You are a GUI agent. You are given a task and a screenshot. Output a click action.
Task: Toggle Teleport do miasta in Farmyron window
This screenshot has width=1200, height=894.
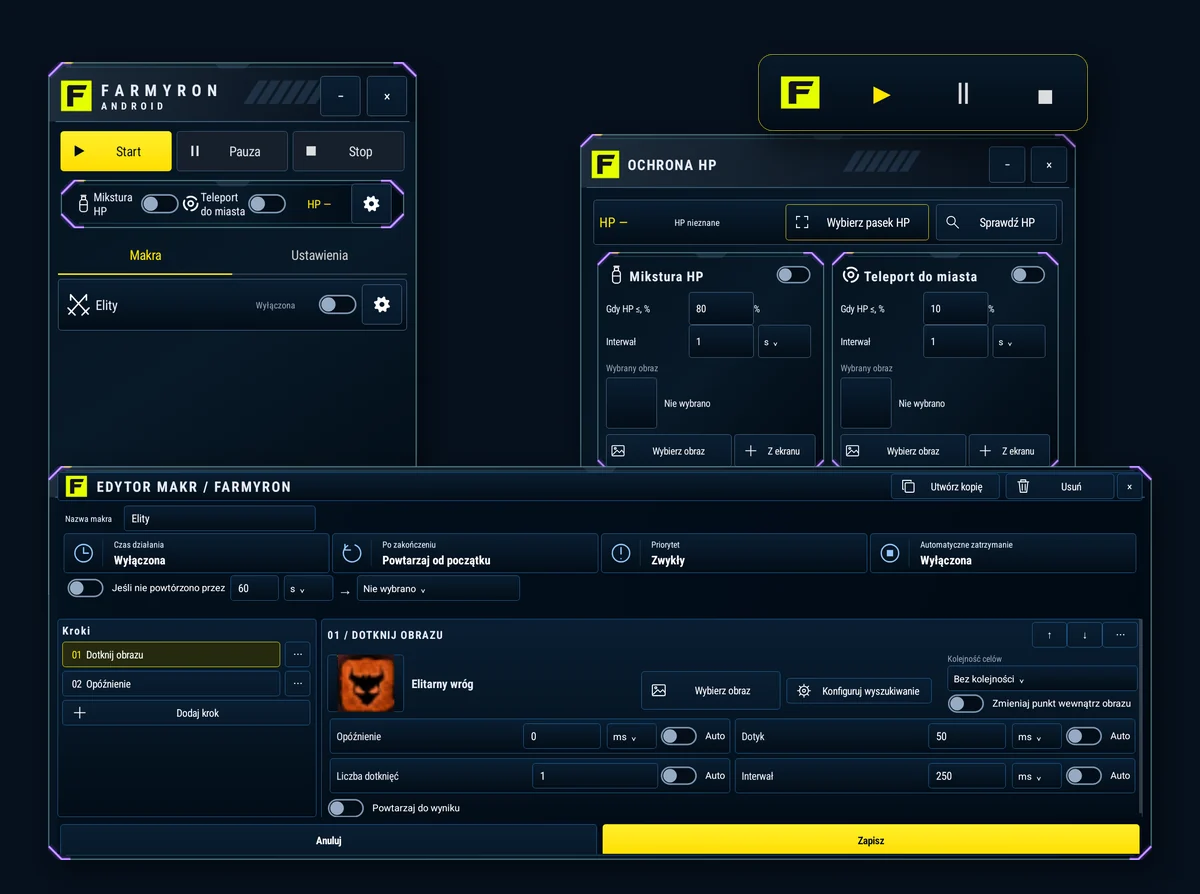coord(267,204)
